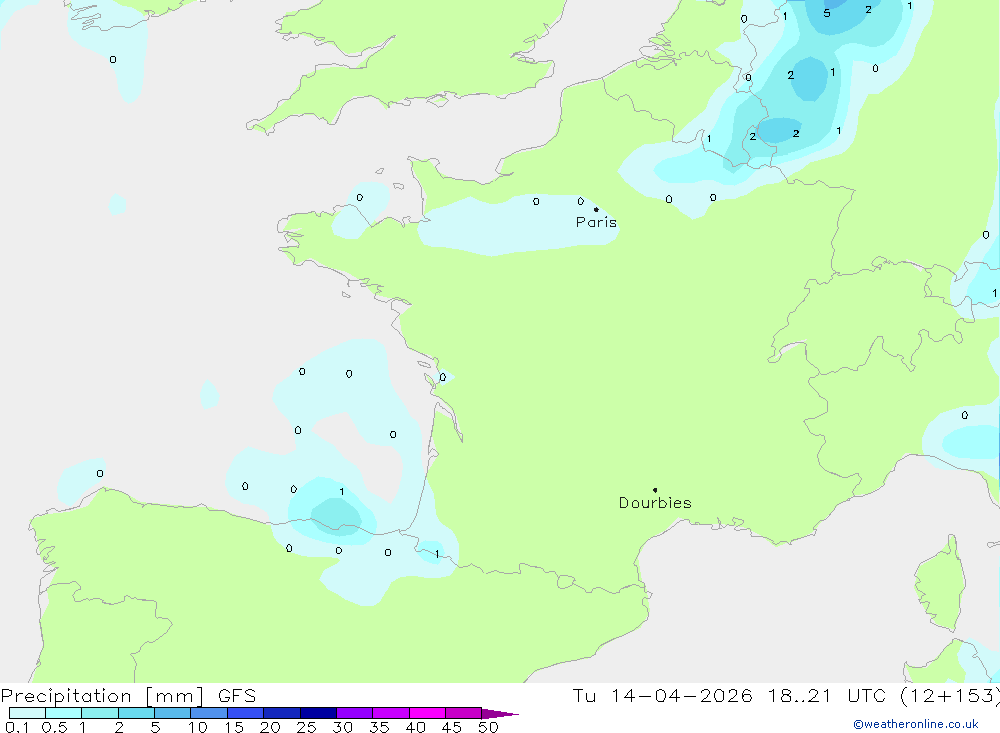The width and height of the screenshot is (1000, 733).
Task: Click the 0.5–1 mm legend color
Action: pyautogui.click(x=64, y=713)
